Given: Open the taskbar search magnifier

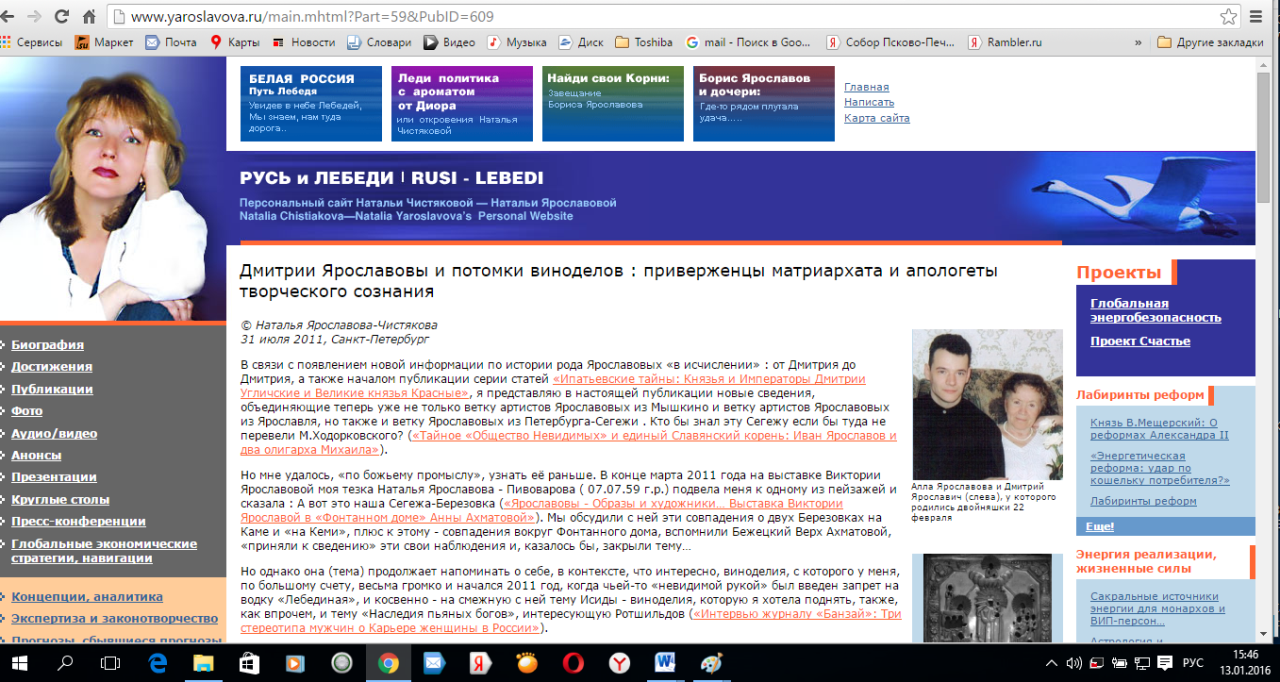Looking at the screenshot, I should point(66,662).
